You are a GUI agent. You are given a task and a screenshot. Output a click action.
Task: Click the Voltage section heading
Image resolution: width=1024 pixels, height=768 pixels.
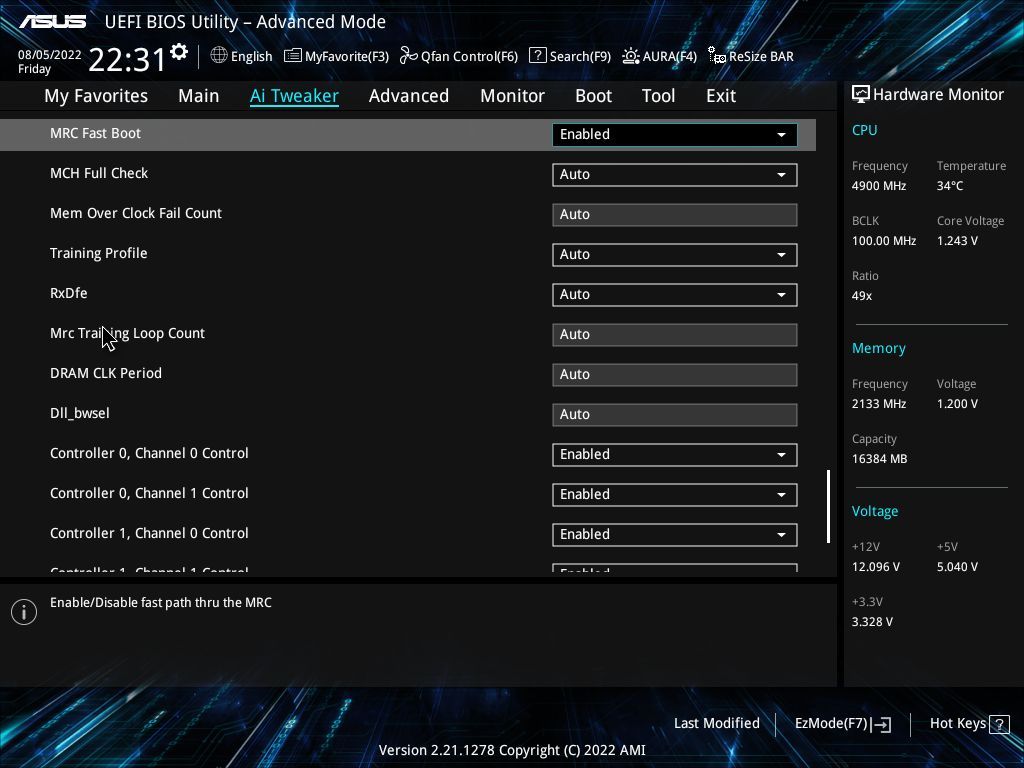pyautogui.click(x=874, y=511)
